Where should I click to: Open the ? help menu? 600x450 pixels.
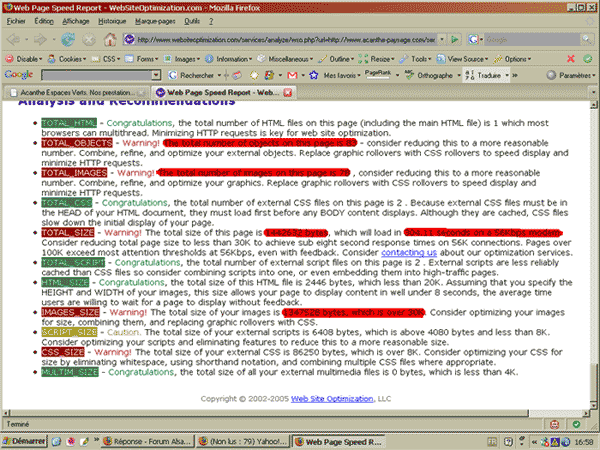(x=211, y=21)
